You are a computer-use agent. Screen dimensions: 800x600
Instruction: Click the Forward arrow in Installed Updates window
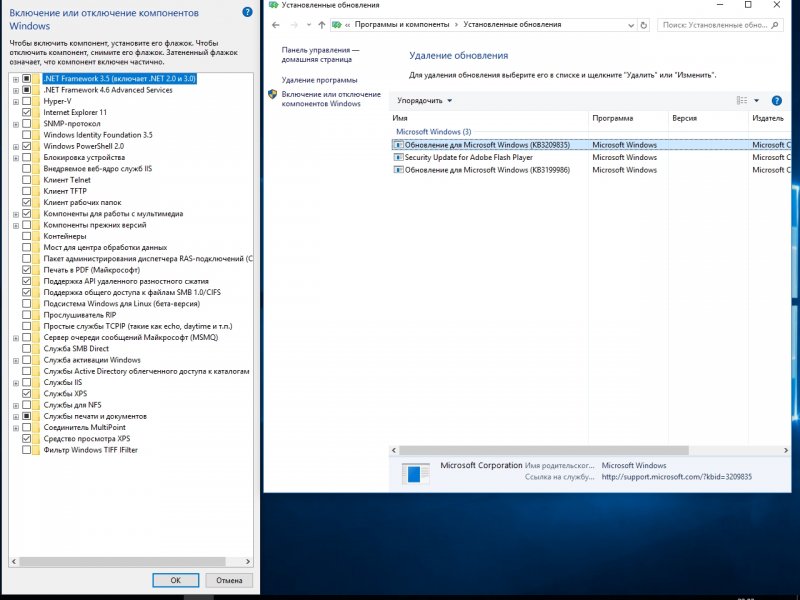[294, 24]
